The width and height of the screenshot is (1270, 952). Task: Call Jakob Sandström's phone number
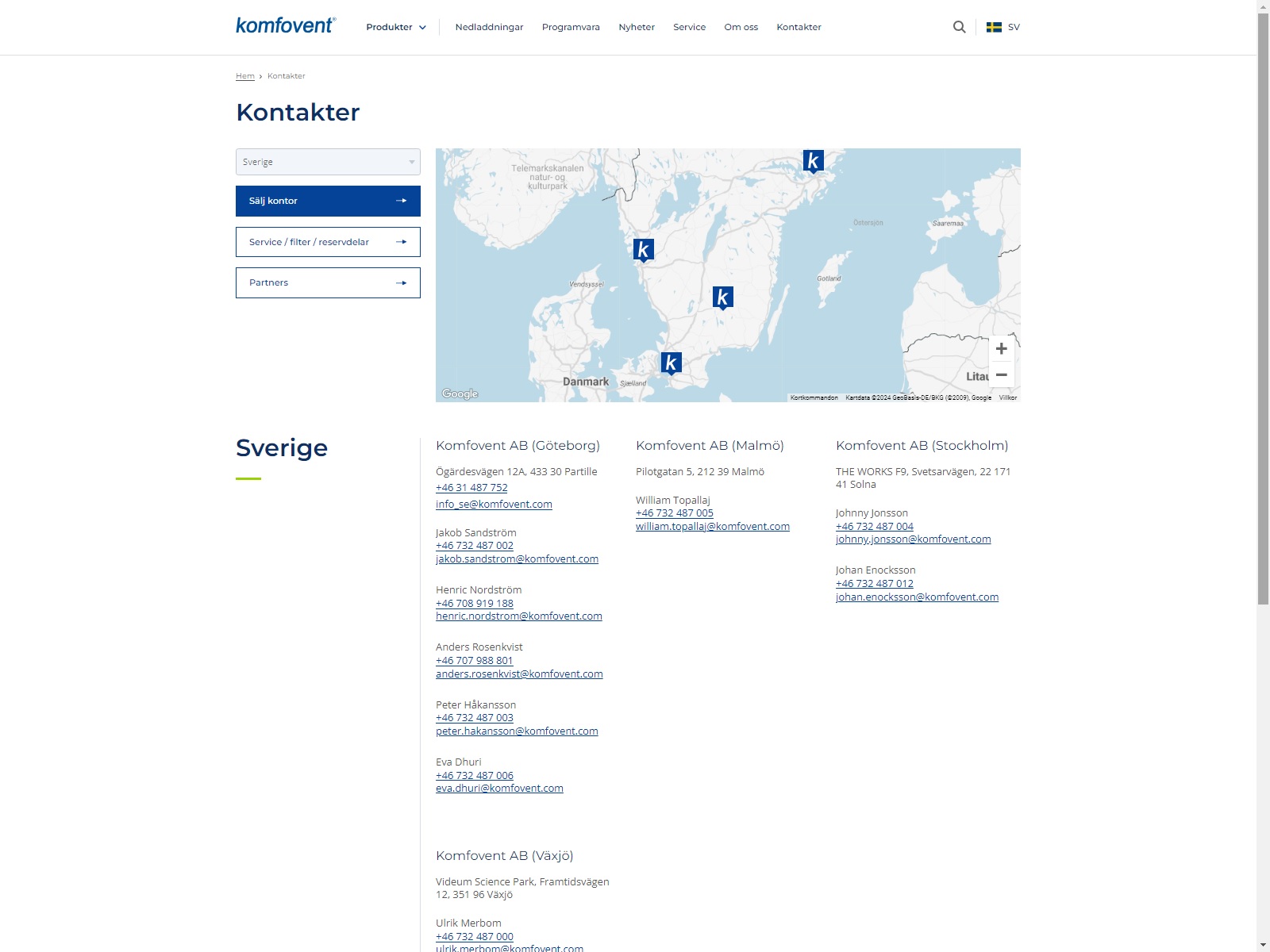[x=475, y=546]
